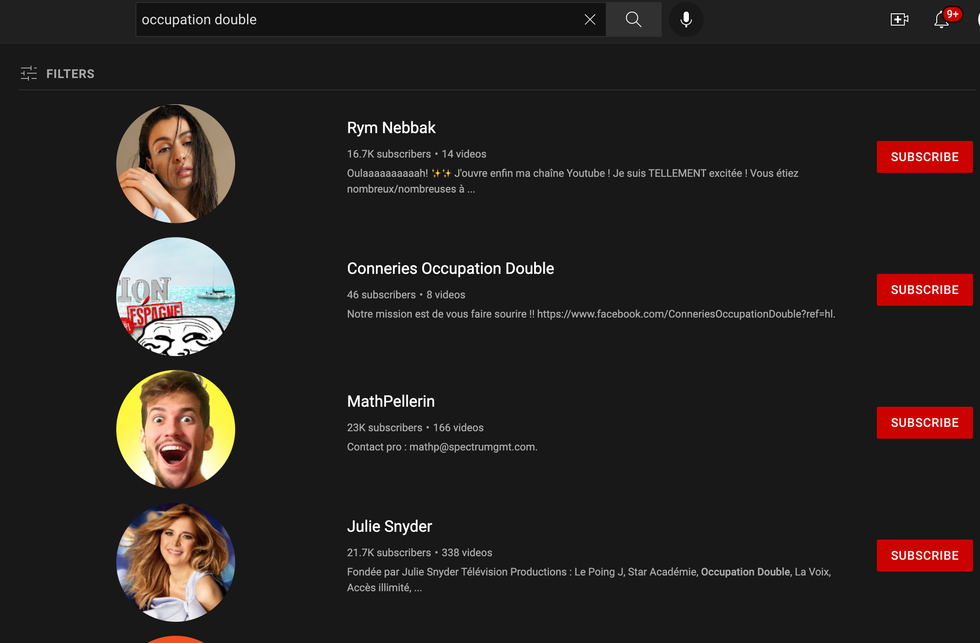Subscribe to Conneries Occupation Double
The height and width of the screenshot is (643, 980).
coord(924,289)
